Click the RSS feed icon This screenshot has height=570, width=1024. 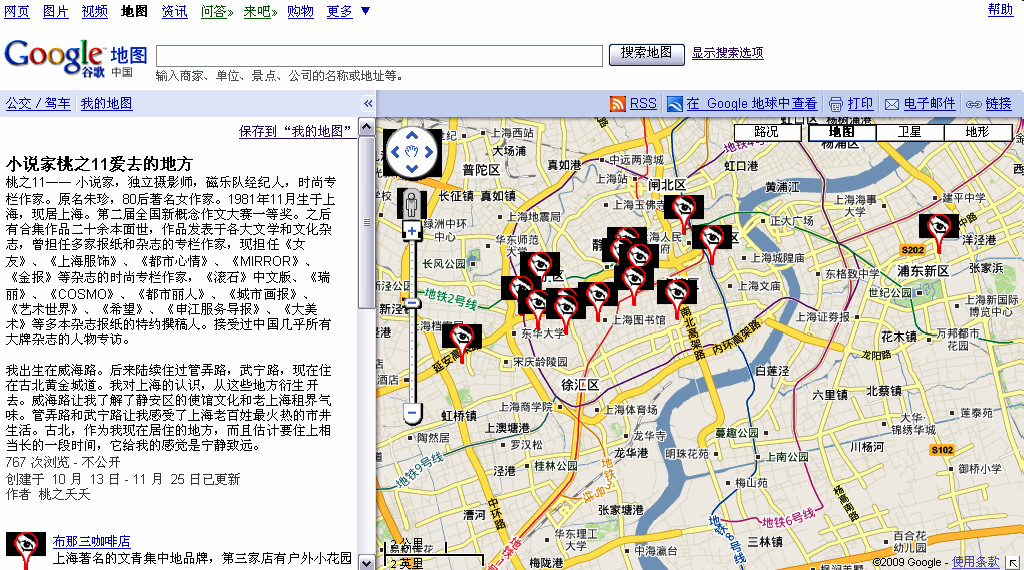point(617,104)
